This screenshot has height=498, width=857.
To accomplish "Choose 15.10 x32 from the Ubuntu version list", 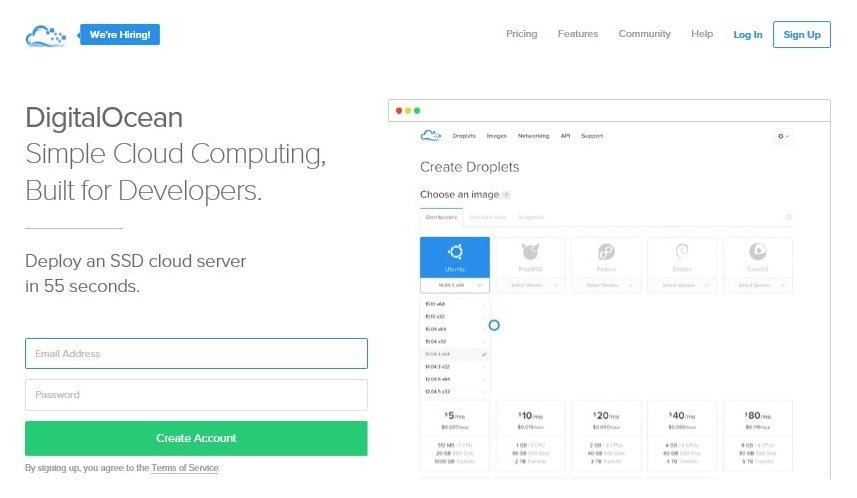I will point(455,317).
